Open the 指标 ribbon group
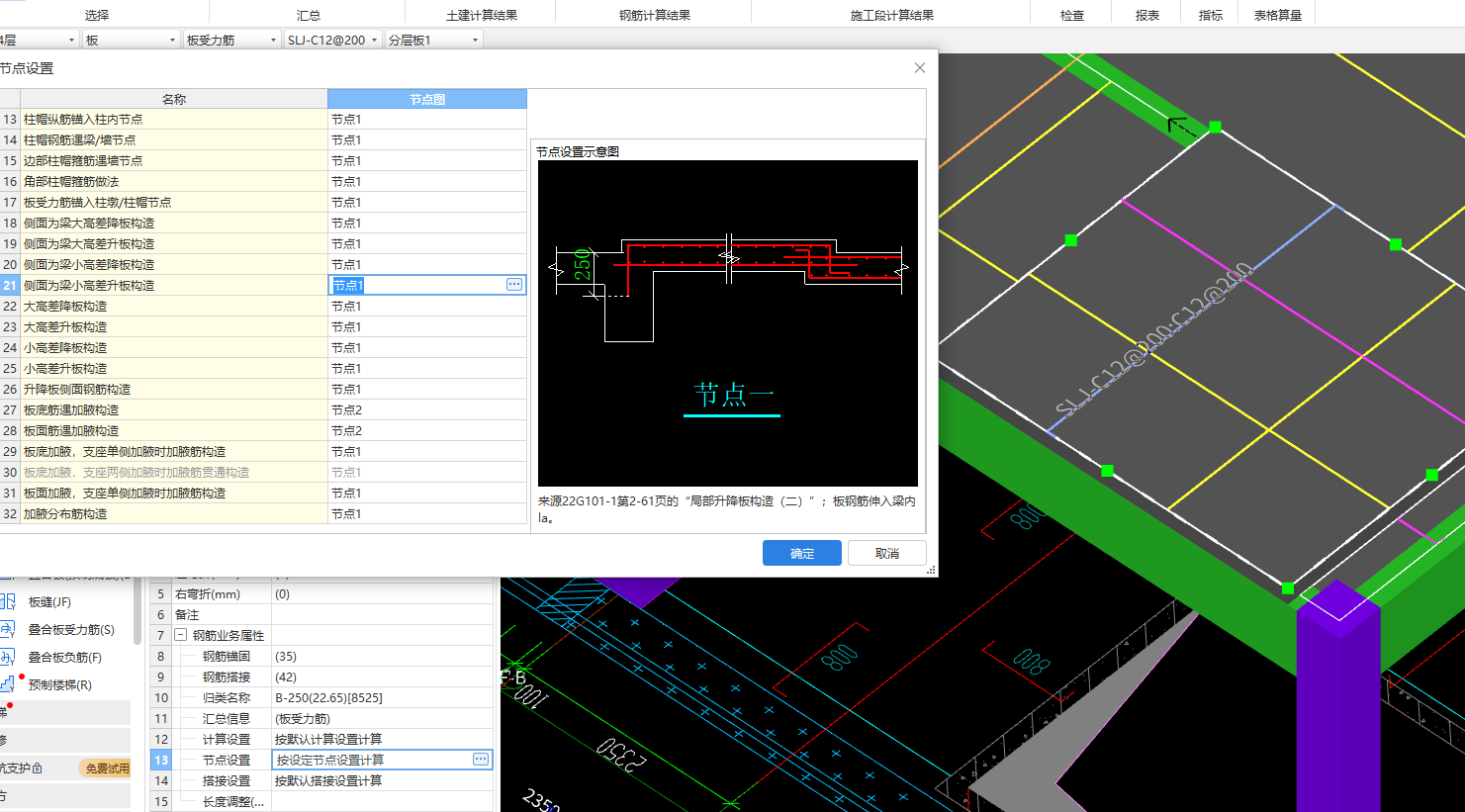This screenshot has width=1465, height=812. (x=1211, y=15)
